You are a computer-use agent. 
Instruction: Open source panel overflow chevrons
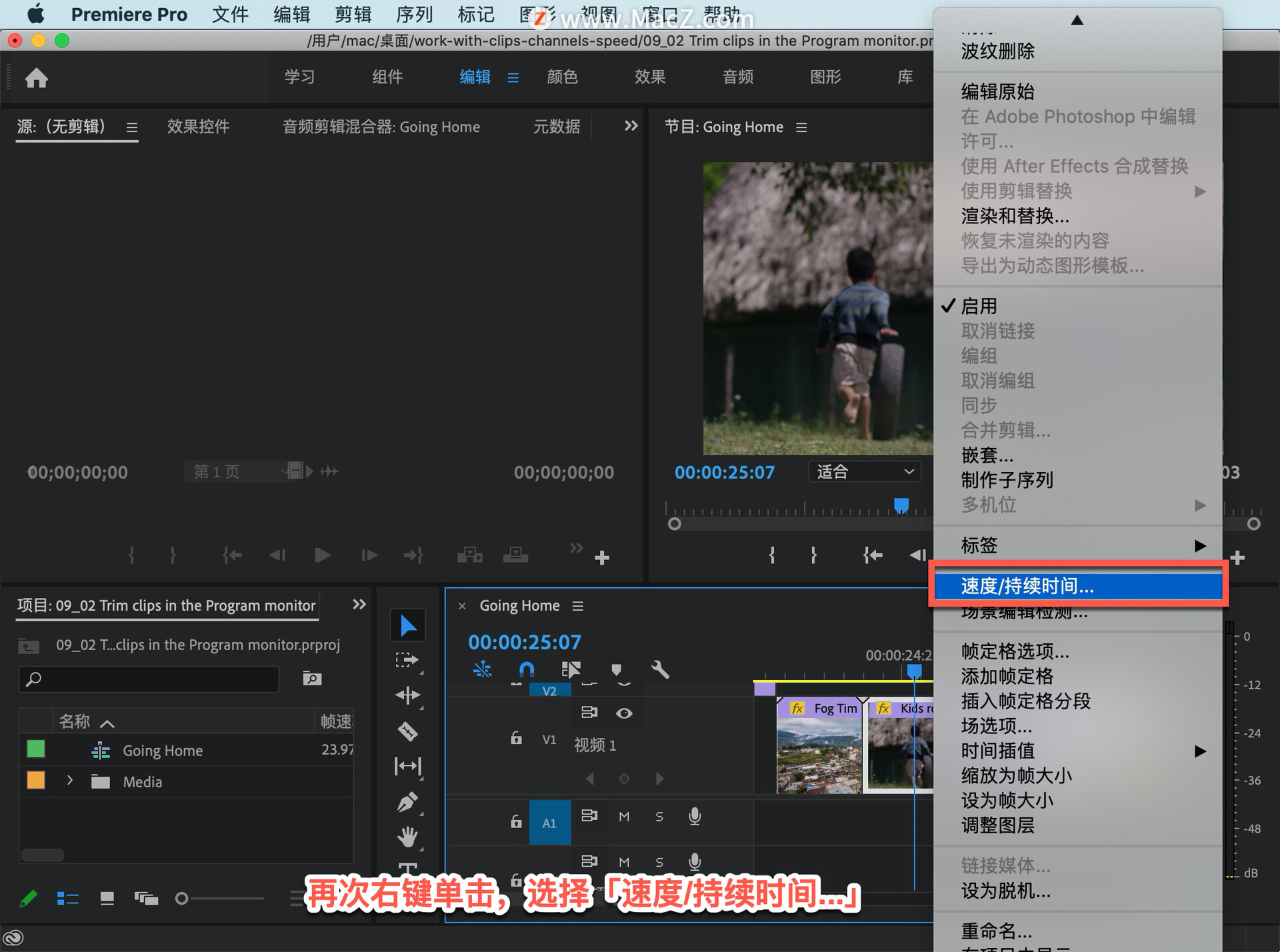pyautogui.click(x=631, y=126)
